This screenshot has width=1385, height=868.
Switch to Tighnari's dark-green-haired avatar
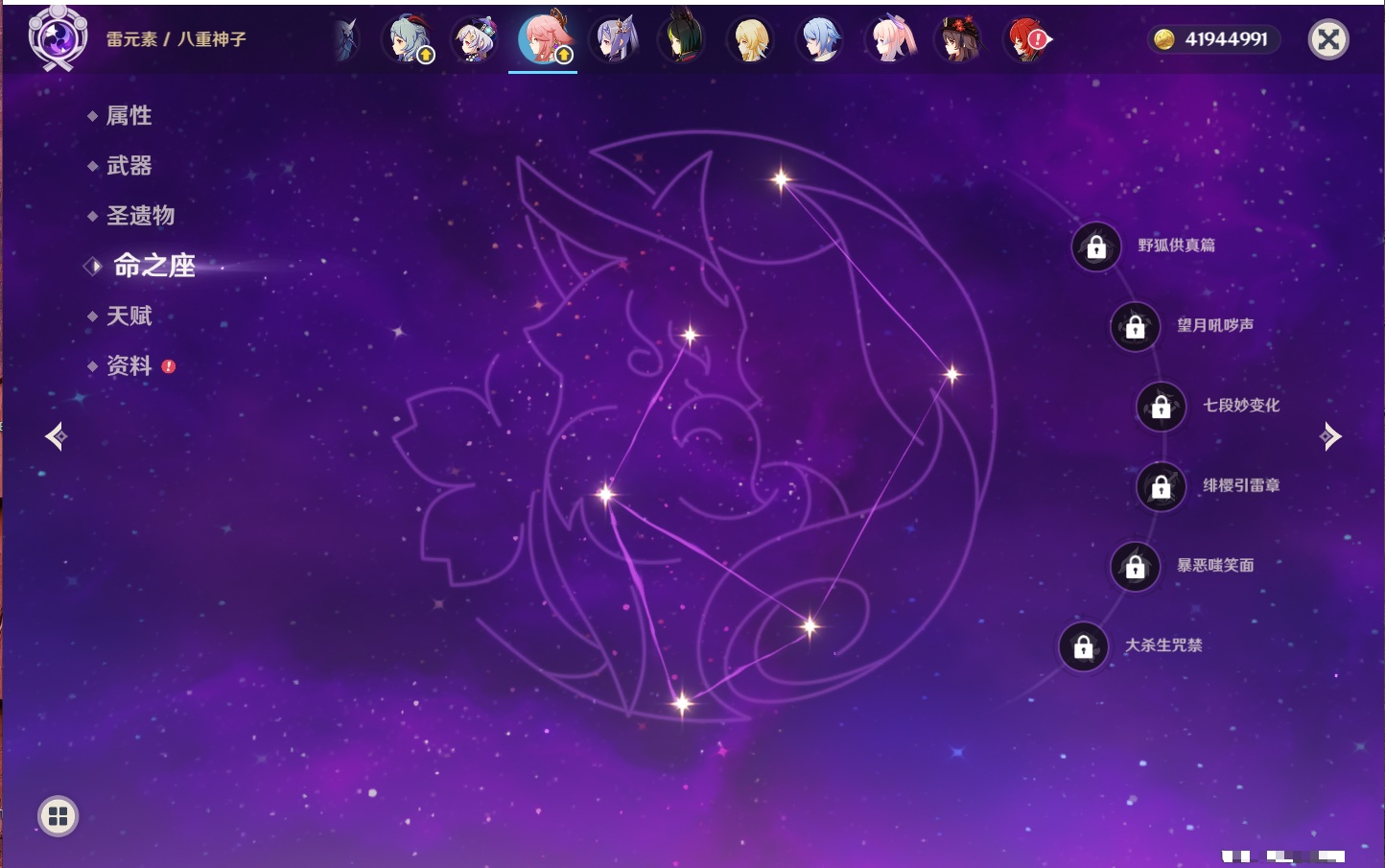coord(682,39)
